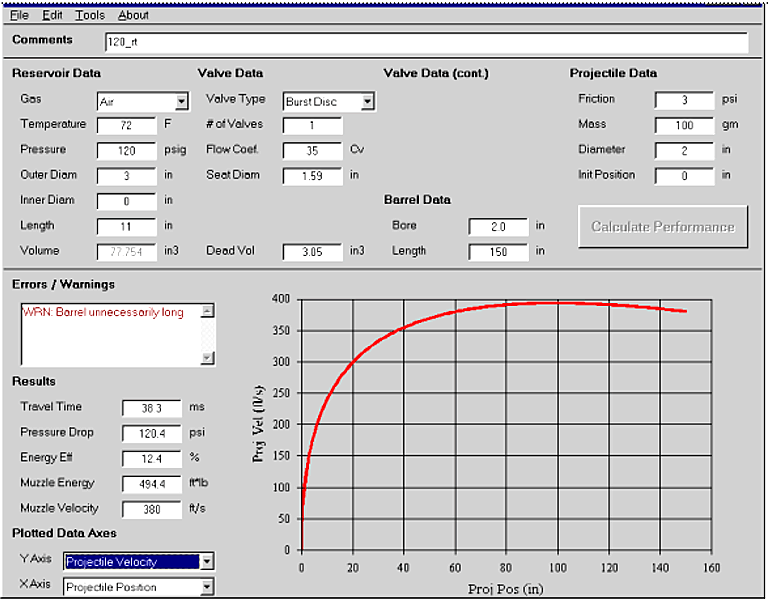Click the Muzzle Velocity result field
768x601 pixels.
tap(152, 509)
